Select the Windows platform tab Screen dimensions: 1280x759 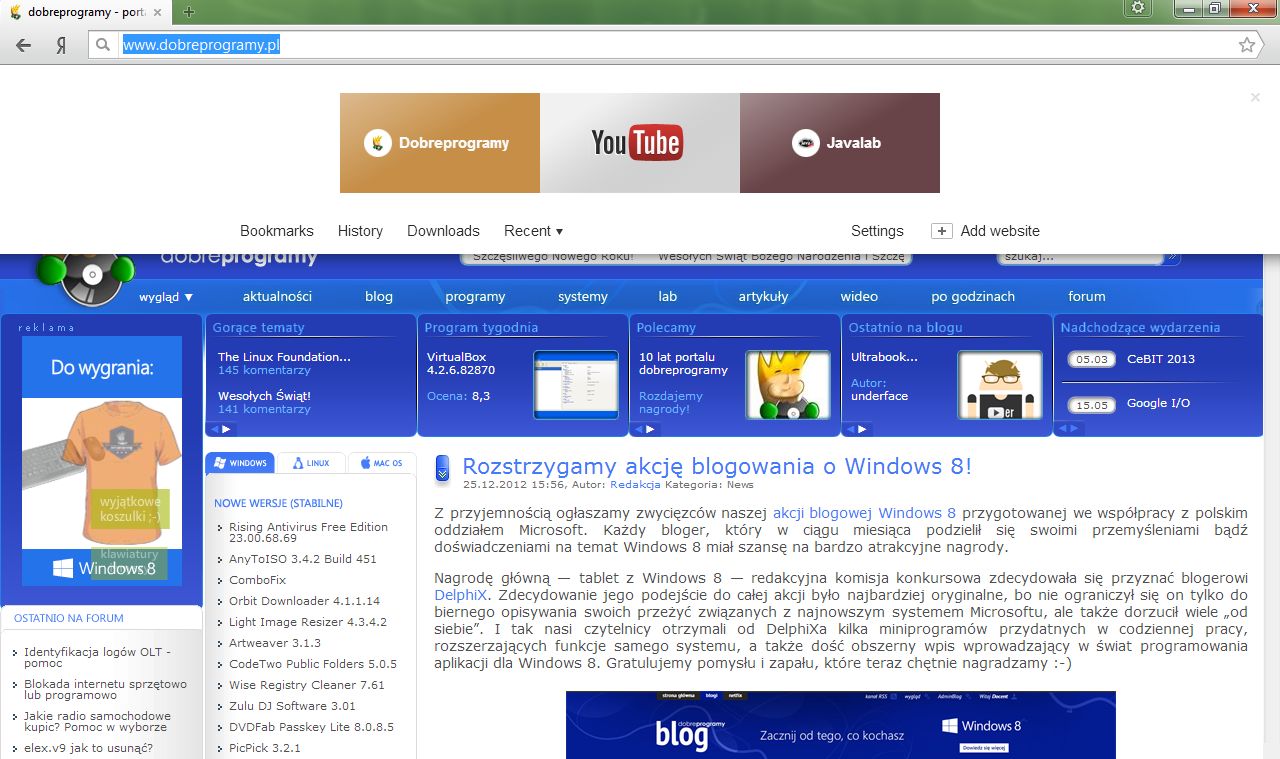(240, 463)
